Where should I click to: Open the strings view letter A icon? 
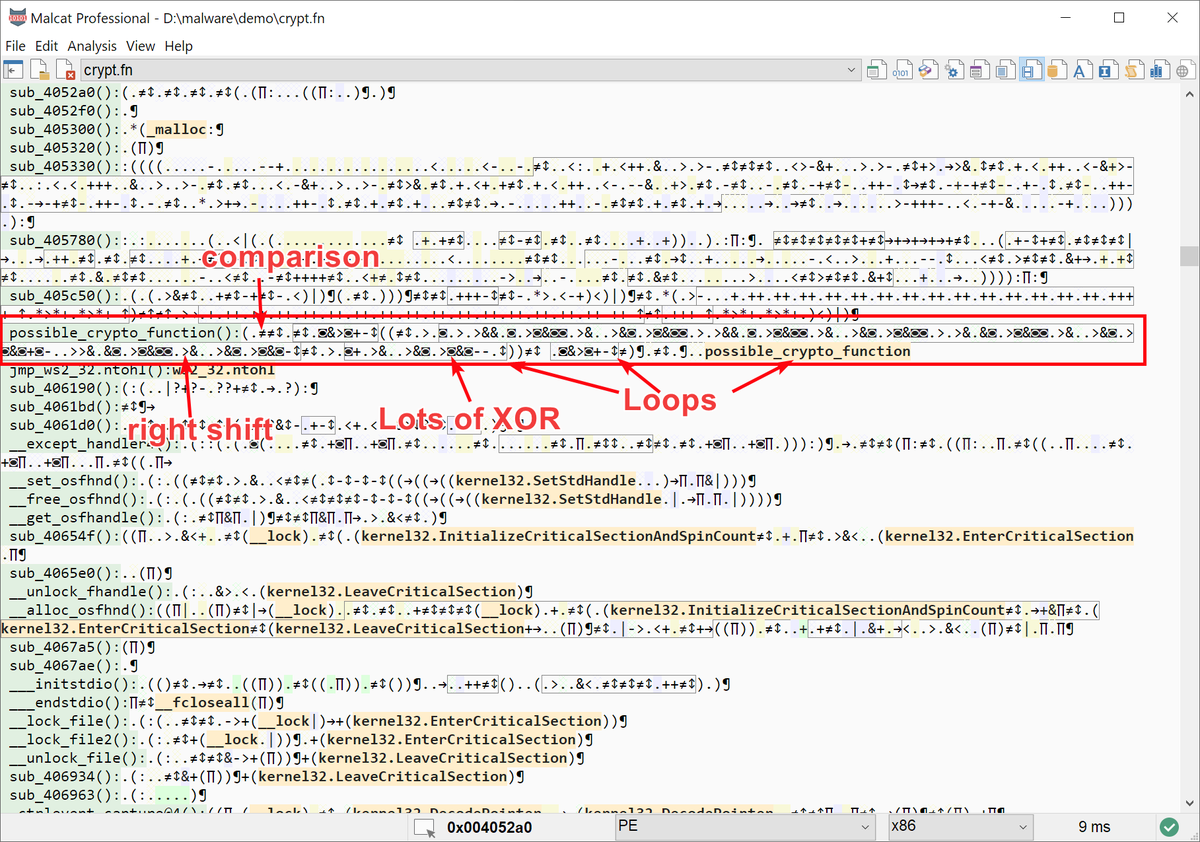click(x=1083, y=70)
